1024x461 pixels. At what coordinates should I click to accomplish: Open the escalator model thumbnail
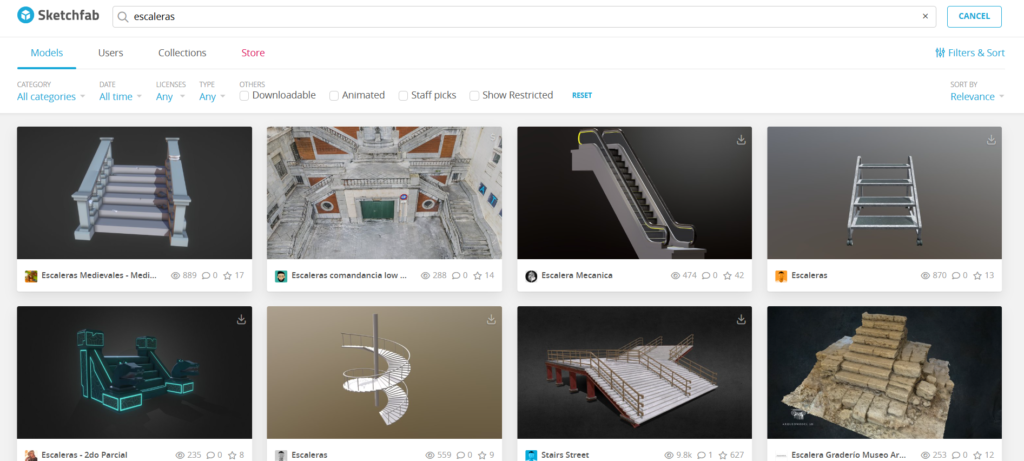pyautogui.click(x=634, y=193)
